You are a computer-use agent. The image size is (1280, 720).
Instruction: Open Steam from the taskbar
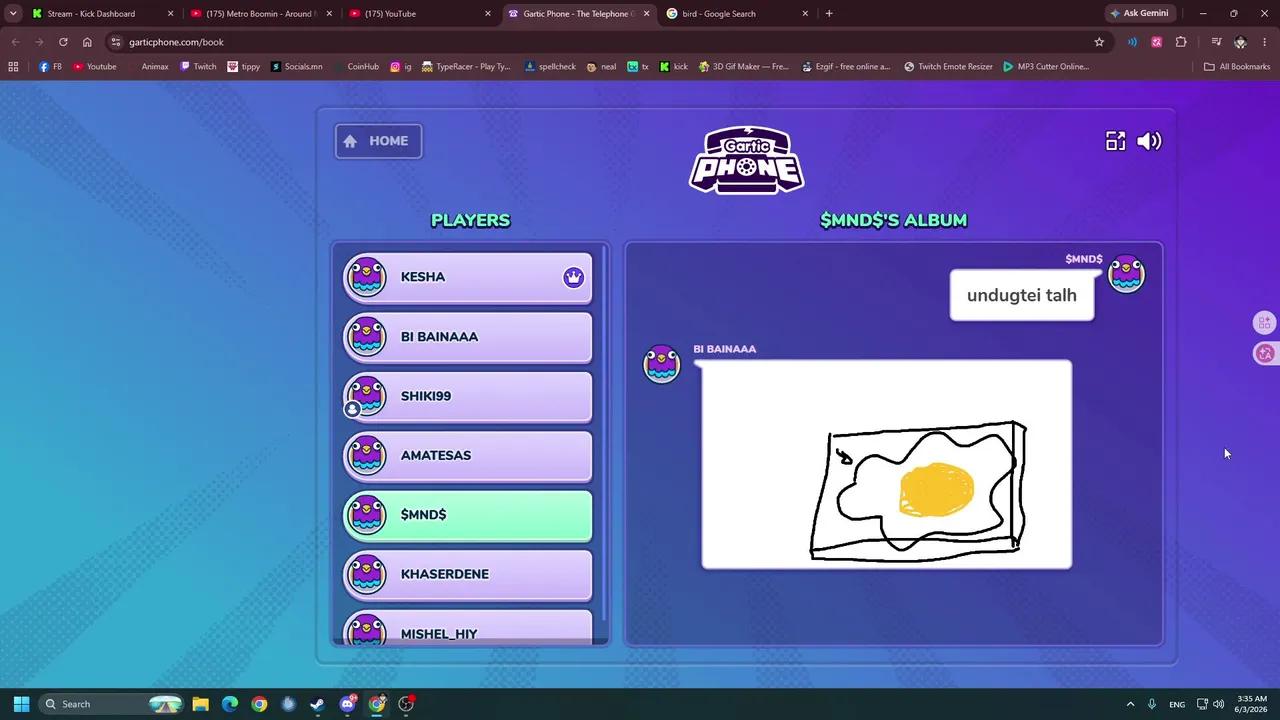coord(317,704)
